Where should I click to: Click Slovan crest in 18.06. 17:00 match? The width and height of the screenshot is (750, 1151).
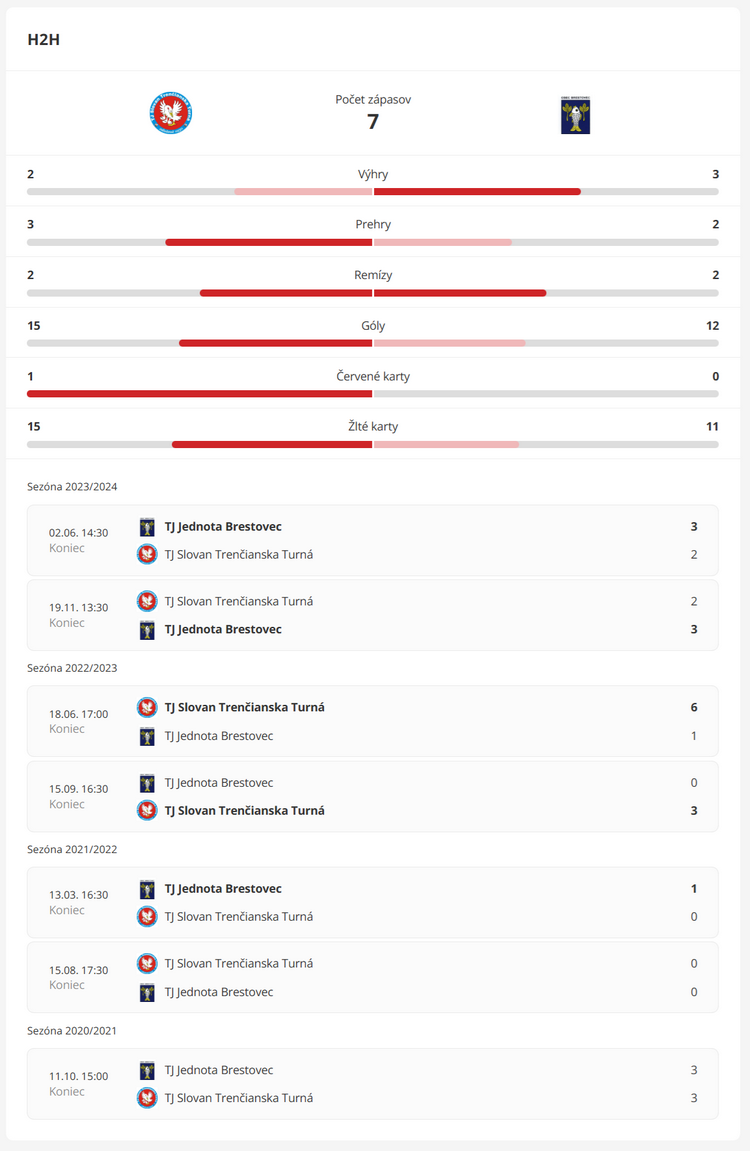coord(147,707)
